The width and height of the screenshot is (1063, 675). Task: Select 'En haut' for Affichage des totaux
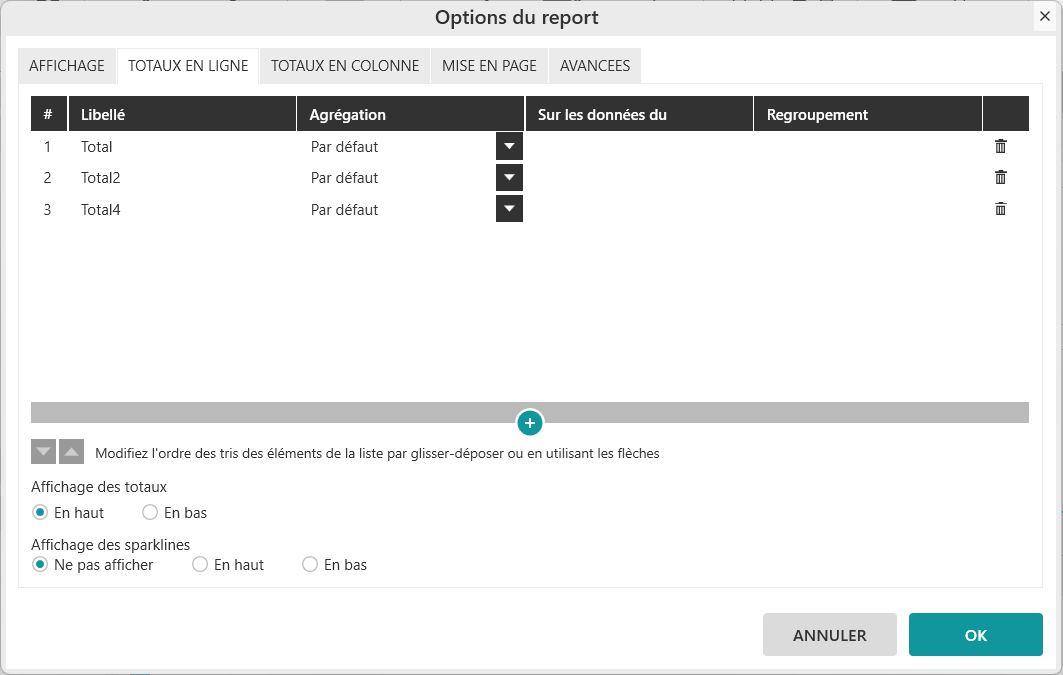(41, 513)
